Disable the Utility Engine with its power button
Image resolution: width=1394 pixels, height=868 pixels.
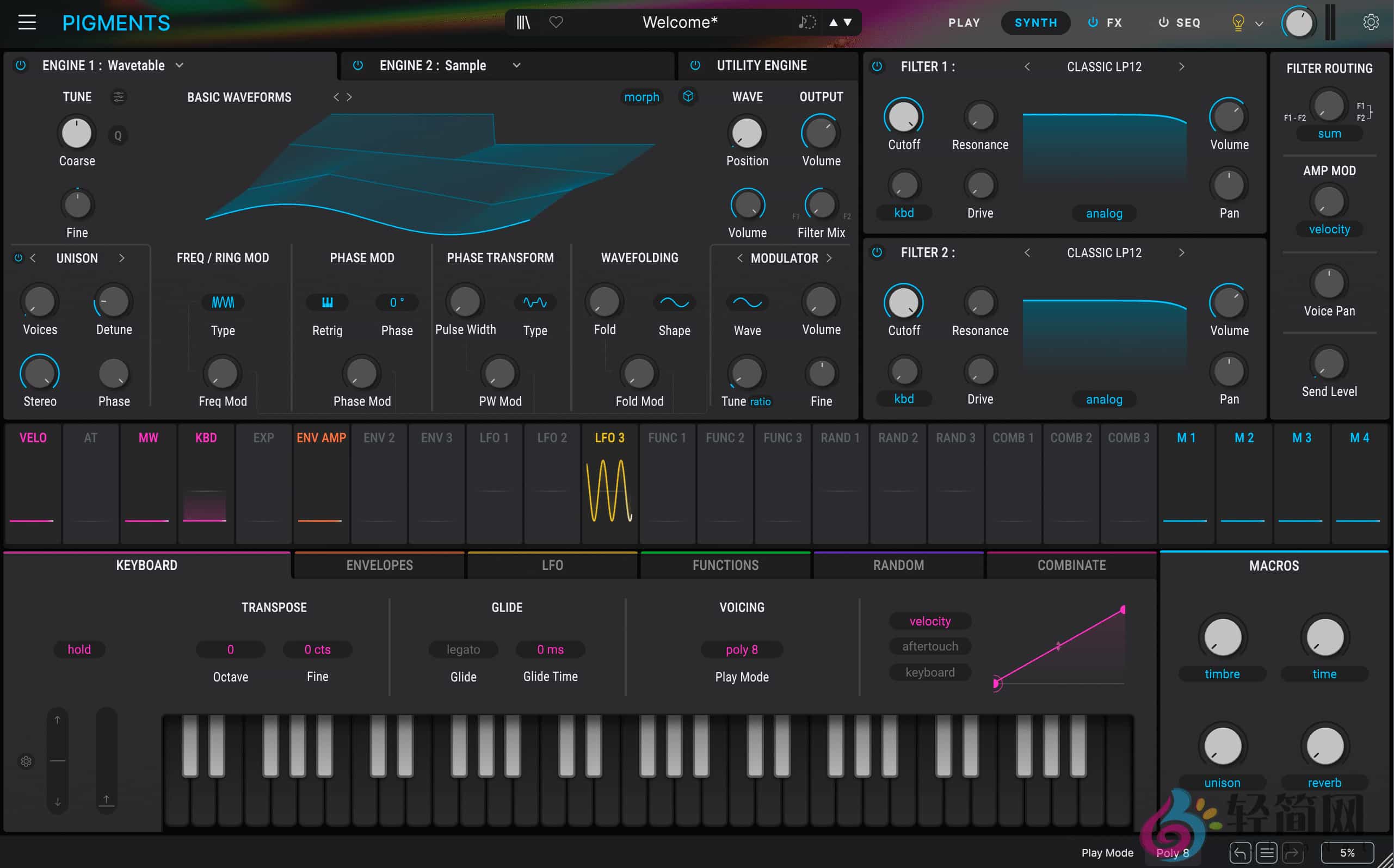coord(694,65)
